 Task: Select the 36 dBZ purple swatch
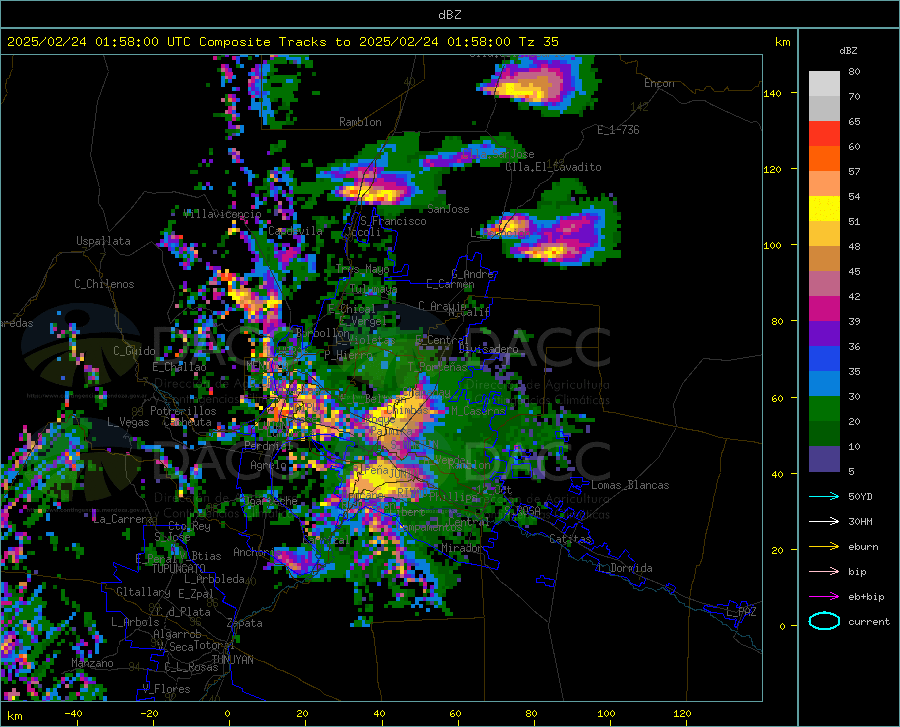[824, 334]
